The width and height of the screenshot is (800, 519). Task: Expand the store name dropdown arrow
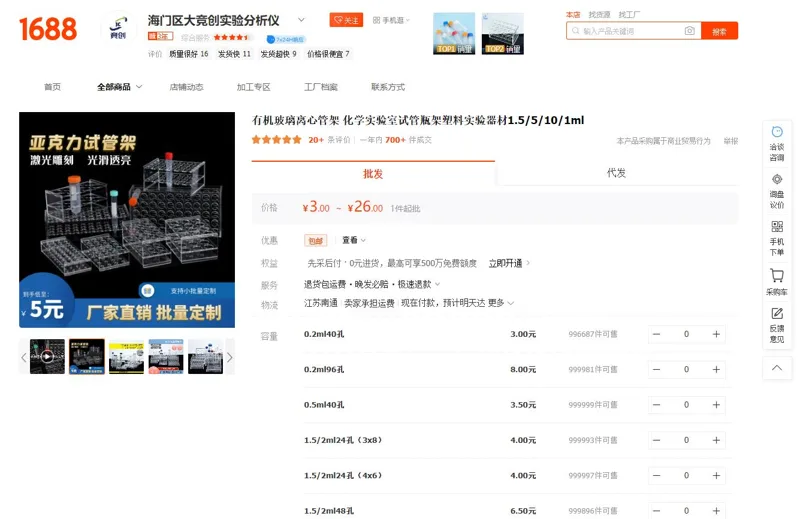pos(302,20)
